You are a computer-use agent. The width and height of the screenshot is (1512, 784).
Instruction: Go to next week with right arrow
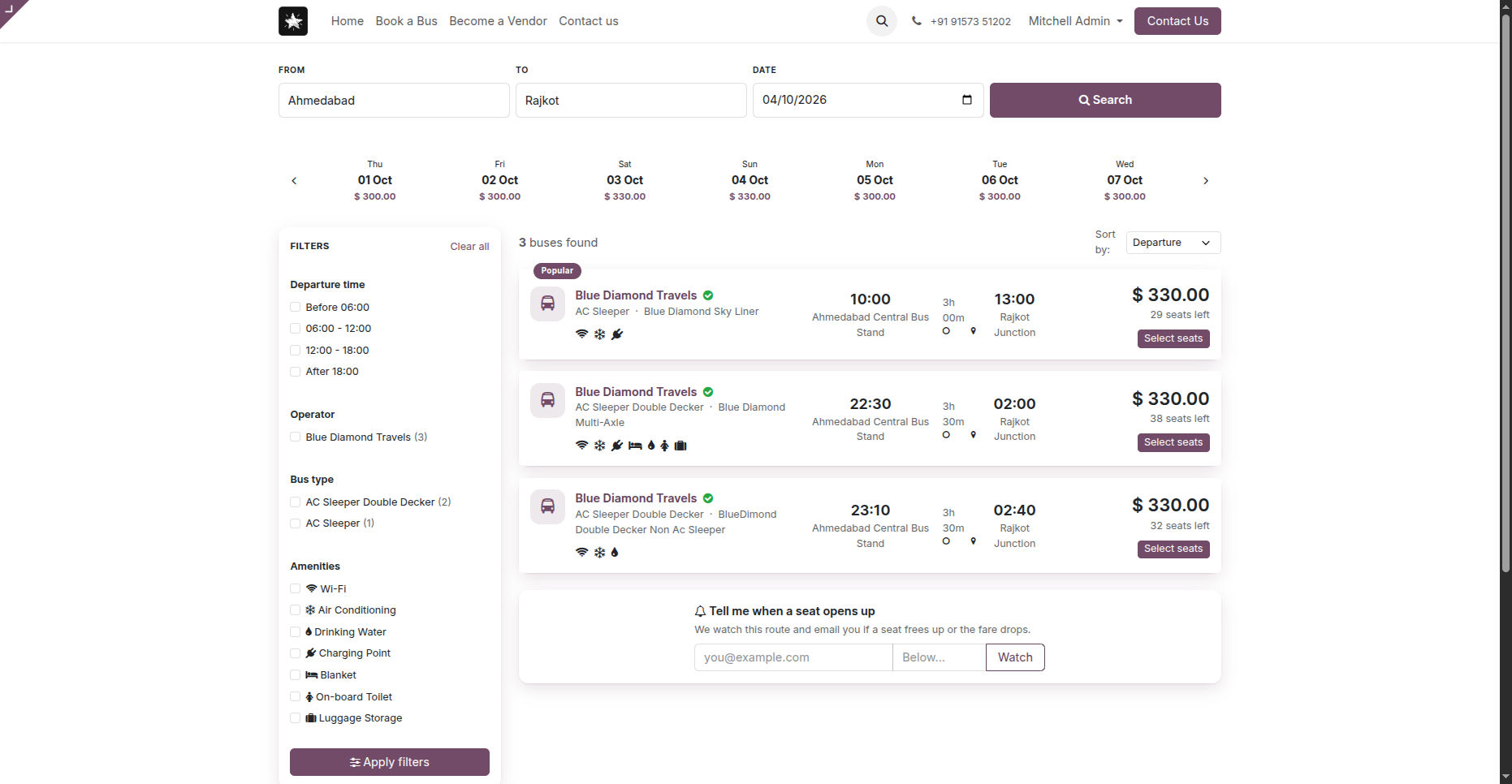[1206, 181]
